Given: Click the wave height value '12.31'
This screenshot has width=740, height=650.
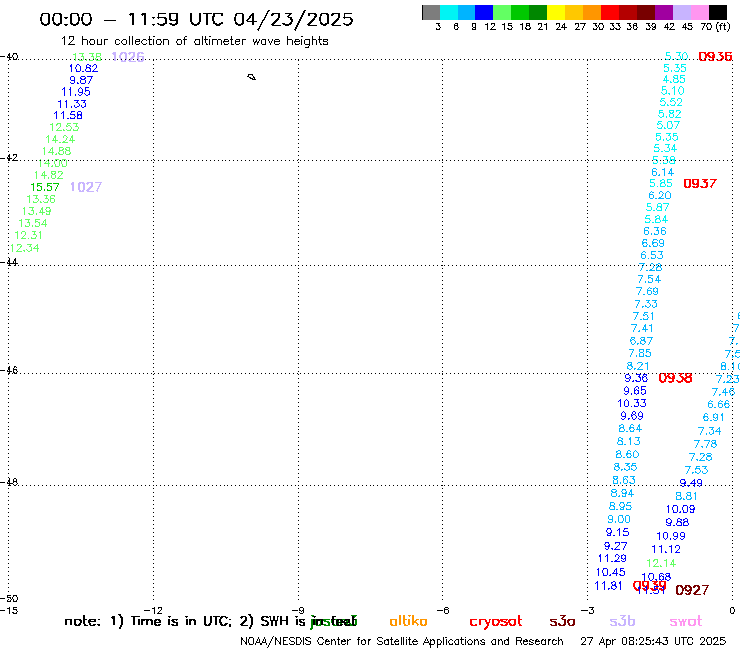Looking at the screenshot, I should coord(29,235).
